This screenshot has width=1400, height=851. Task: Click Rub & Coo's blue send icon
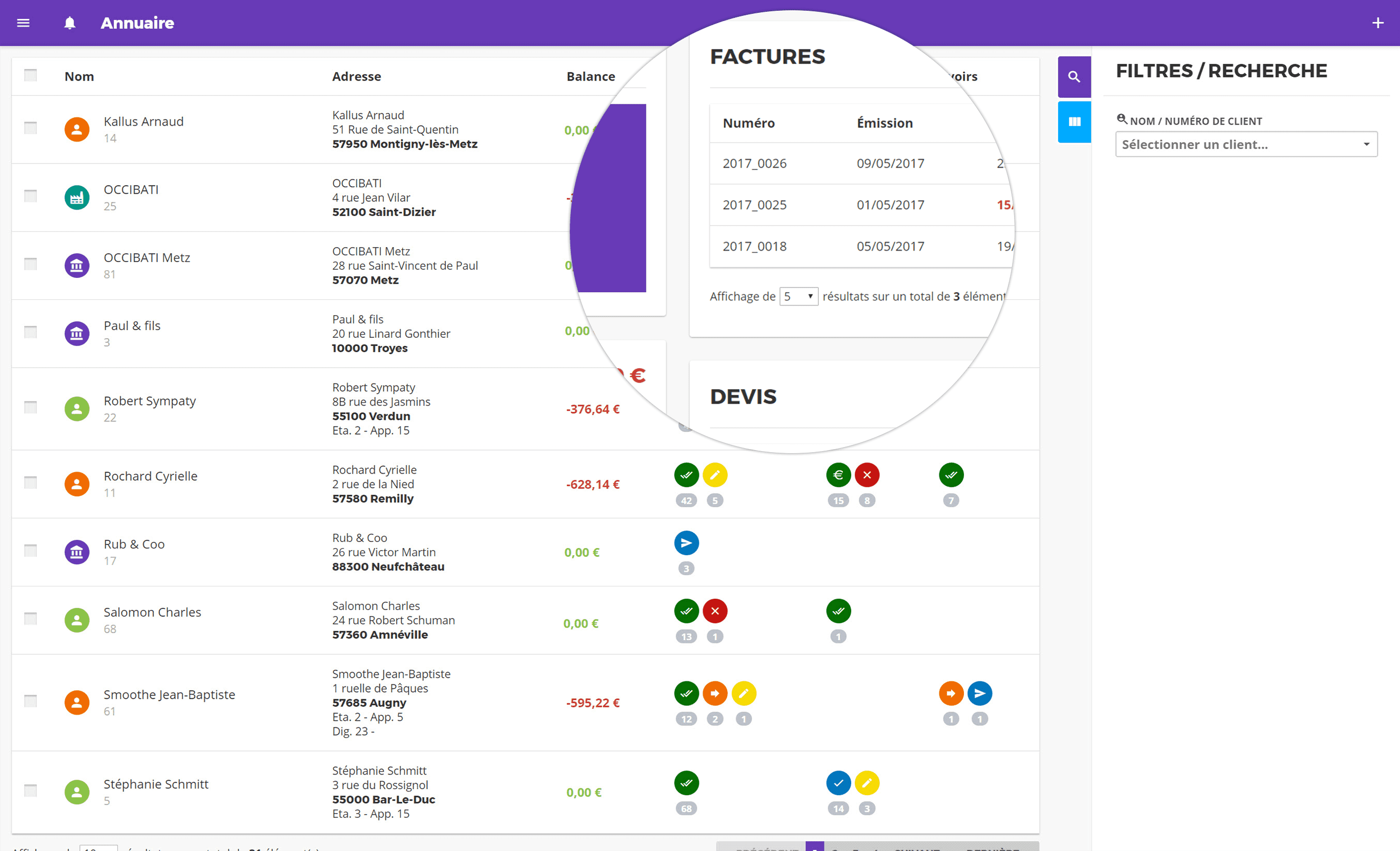(686, 543)
